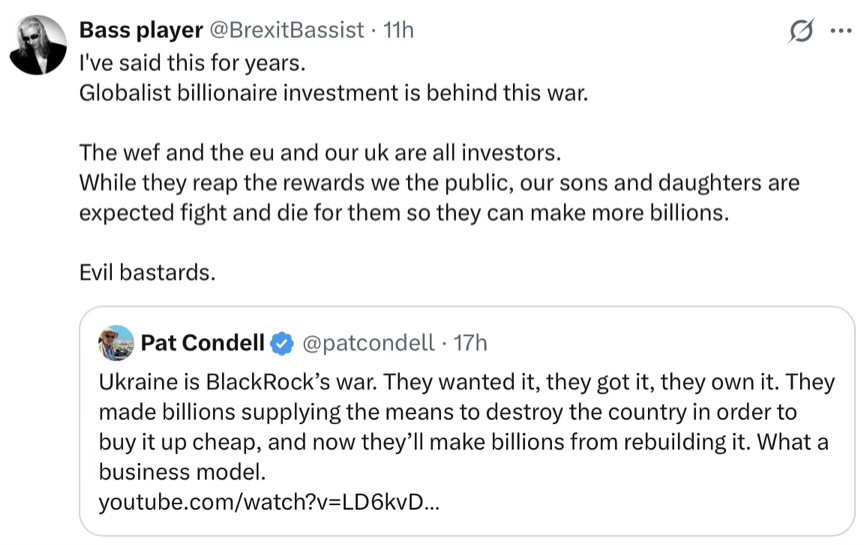The width and height of the screenshot is (864, 545).
Task: Click the "Ukraine is BlackRock's war" quoted text
Action: coord(238,382)
